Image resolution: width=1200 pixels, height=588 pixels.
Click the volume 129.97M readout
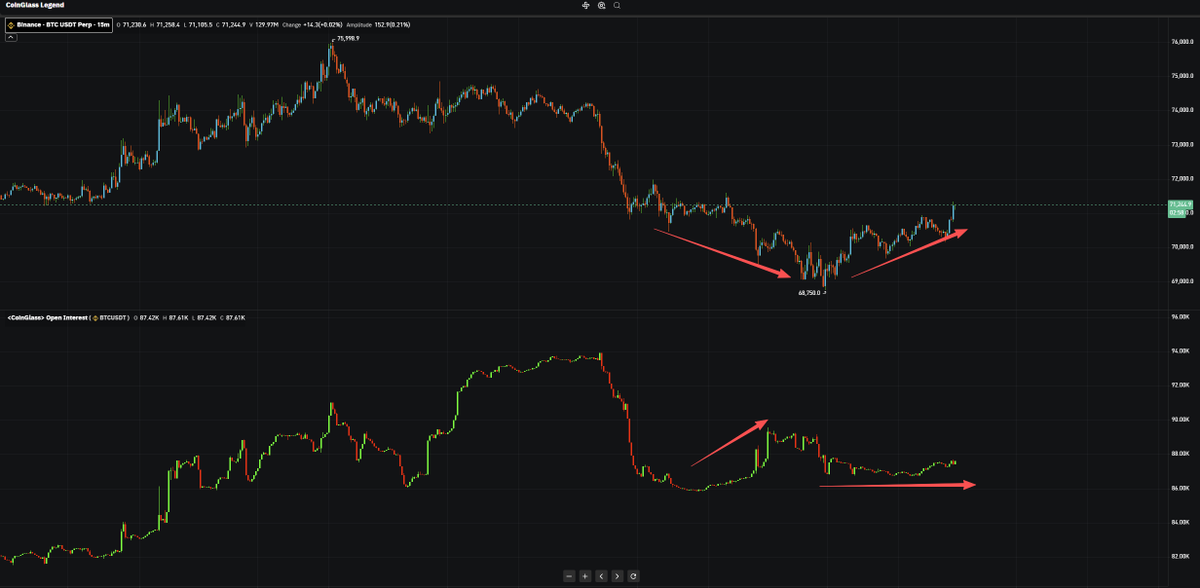click(263, 23)
